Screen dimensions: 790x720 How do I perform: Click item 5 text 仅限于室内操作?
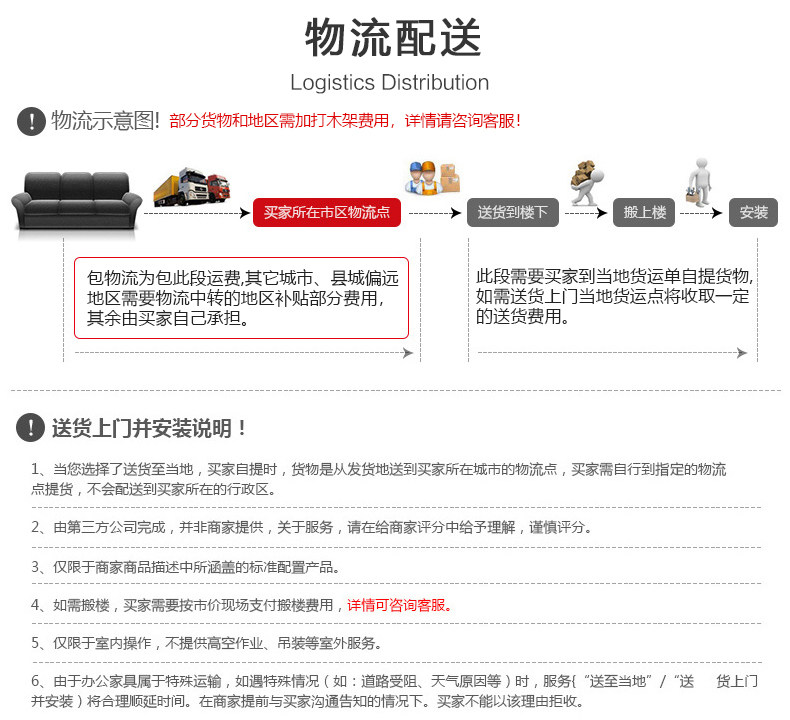coord(206,643)
